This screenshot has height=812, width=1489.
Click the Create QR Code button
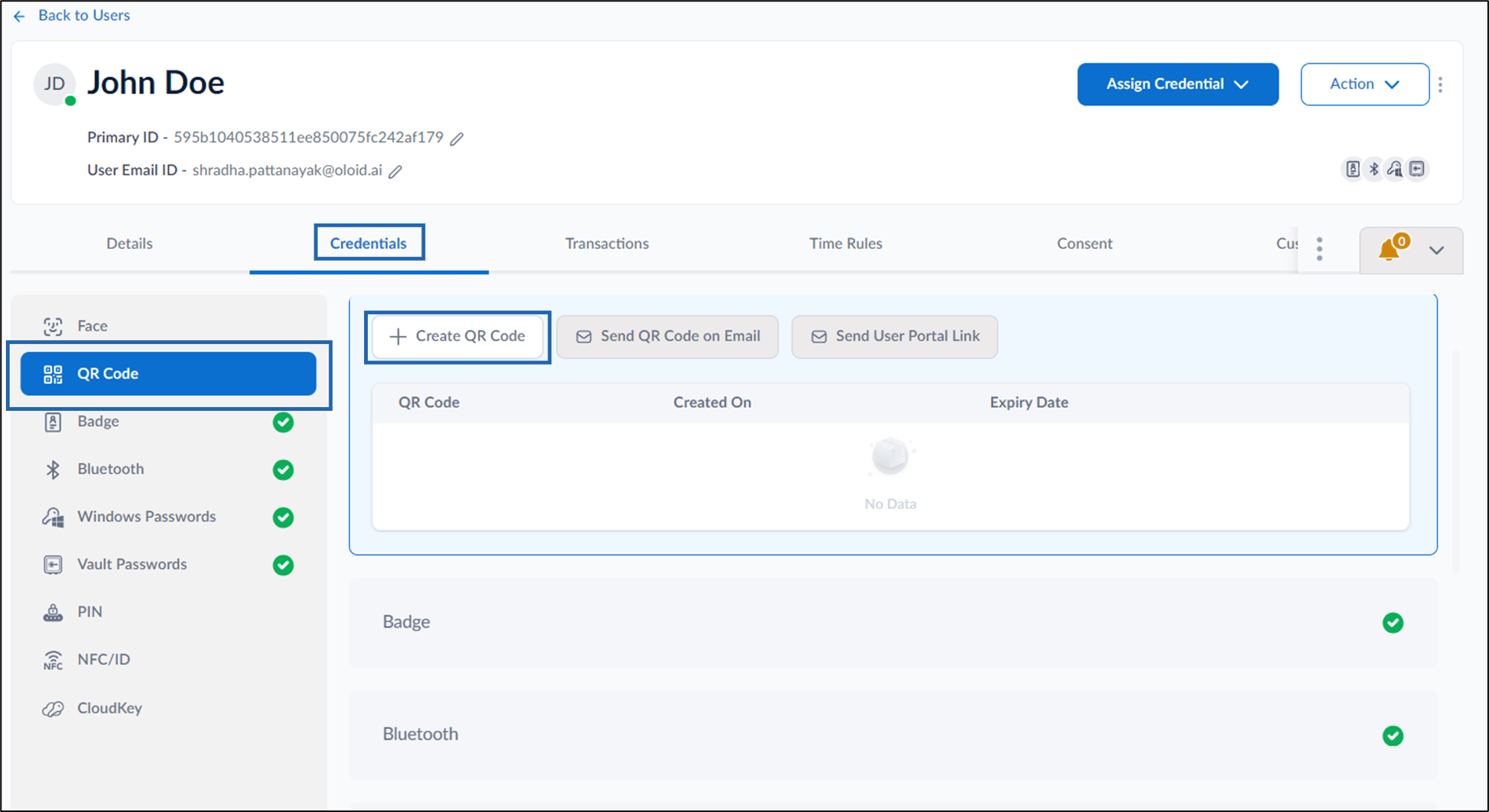click(x=458, y=337)
